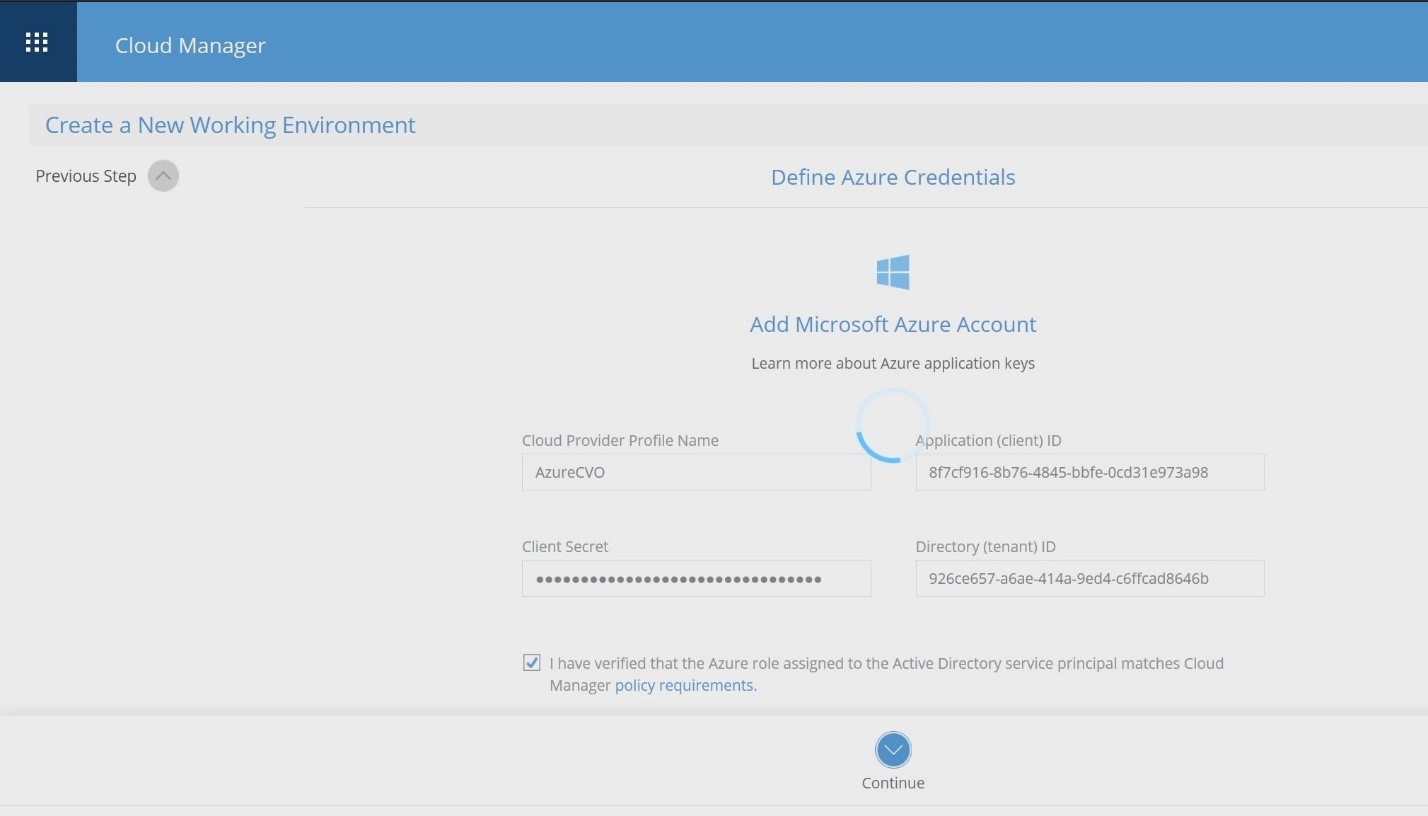Click the Previous Step label
Viewport: 1428px width, 816px height.
point(86,176)
